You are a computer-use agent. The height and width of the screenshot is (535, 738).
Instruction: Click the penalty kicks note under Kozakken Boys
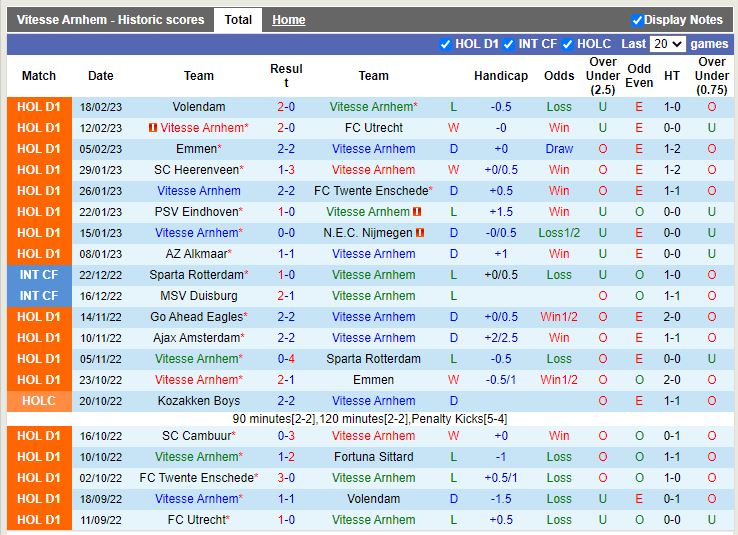(369, 419)
